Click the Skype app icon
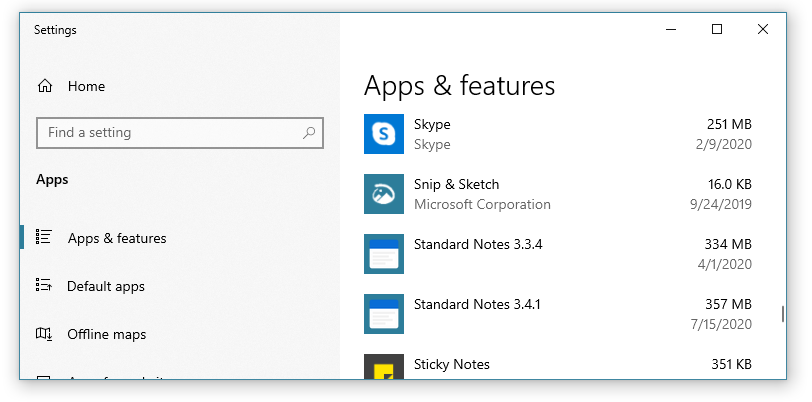 click(384, 134)
